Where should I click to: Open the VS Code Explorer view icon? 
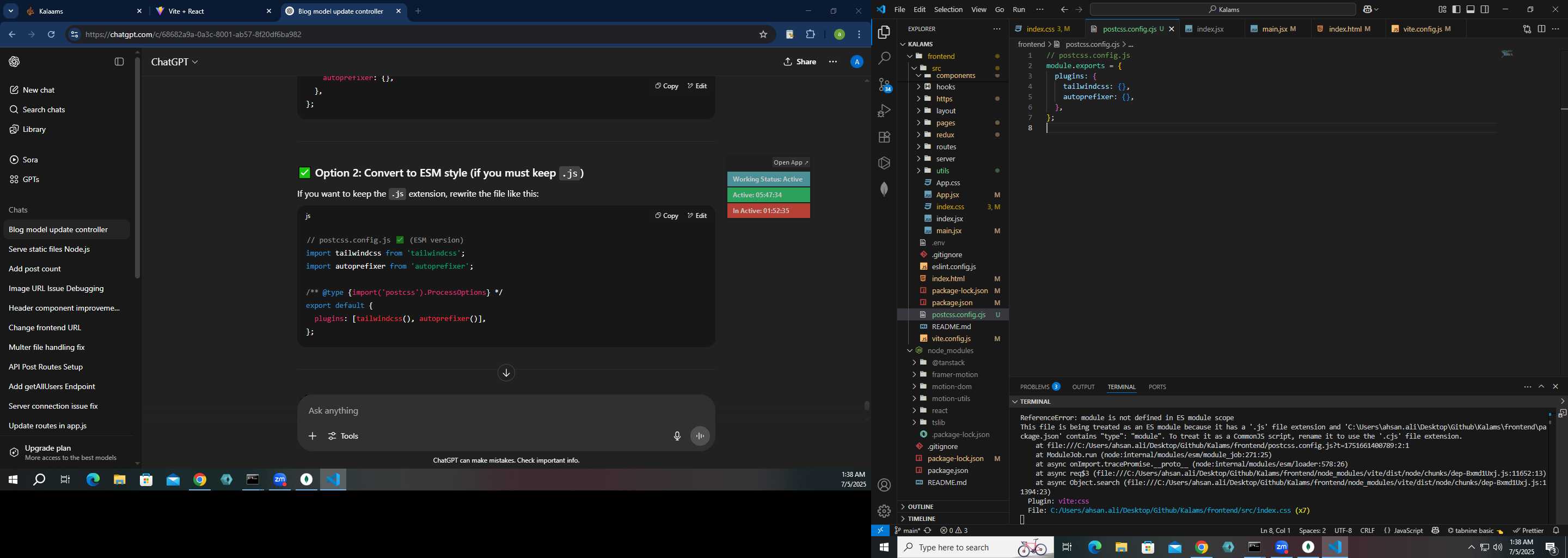[884, 32]
